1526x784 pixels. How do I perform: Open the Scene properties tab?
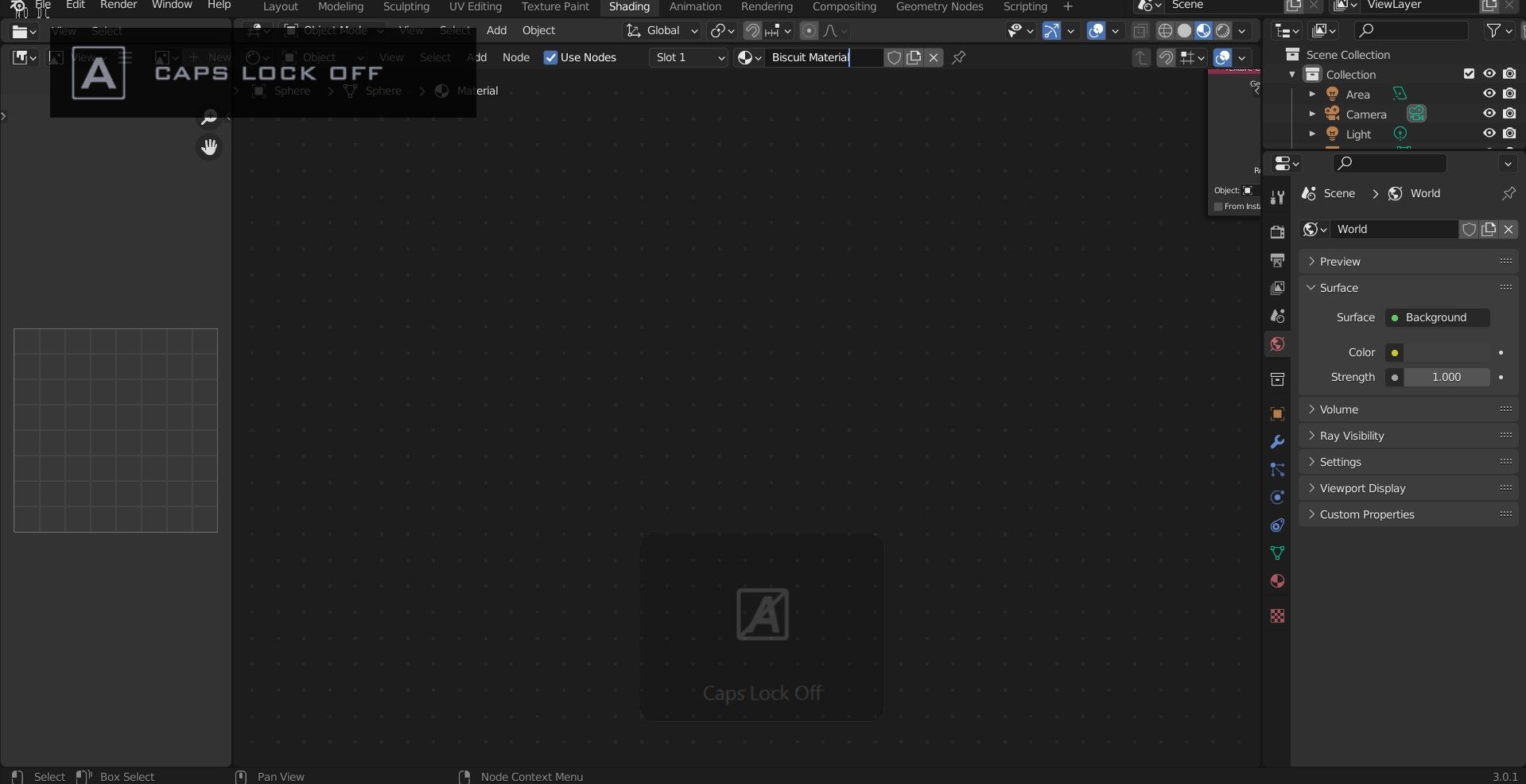tap(1277, 316)
